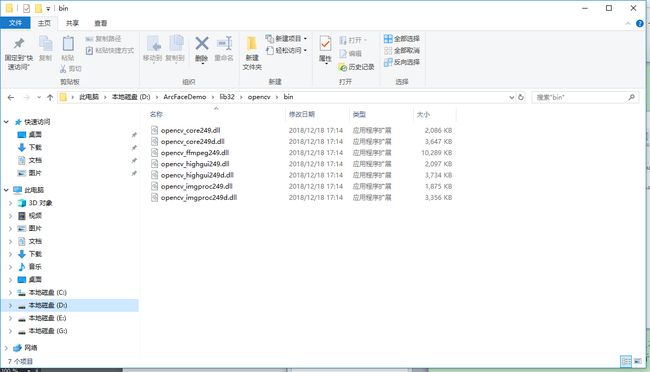This screenshot has height=372, width=650.
Task: Click lib32 in address path
Action: click(227, 97)
